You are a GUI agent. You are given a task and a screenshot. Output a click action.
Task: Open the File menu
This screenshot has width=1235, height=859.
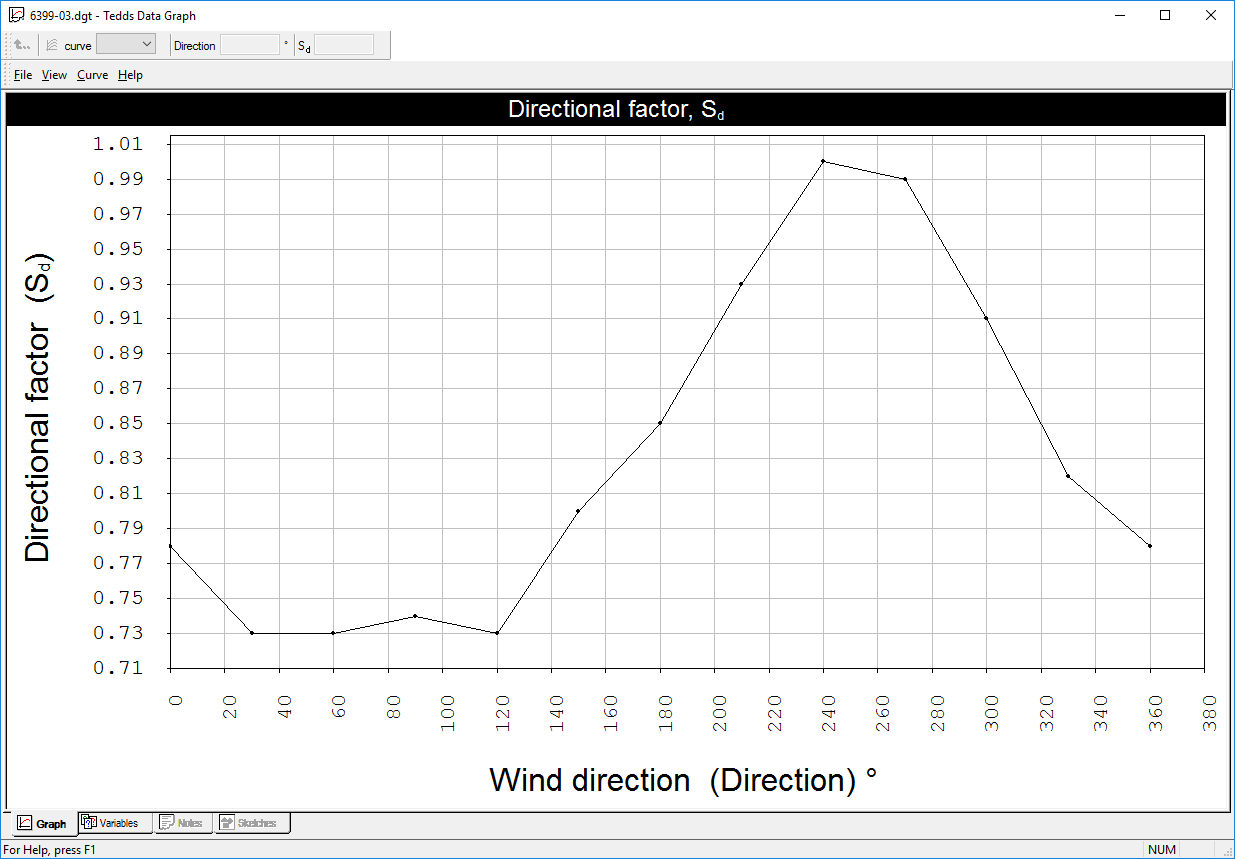[21, 74]
